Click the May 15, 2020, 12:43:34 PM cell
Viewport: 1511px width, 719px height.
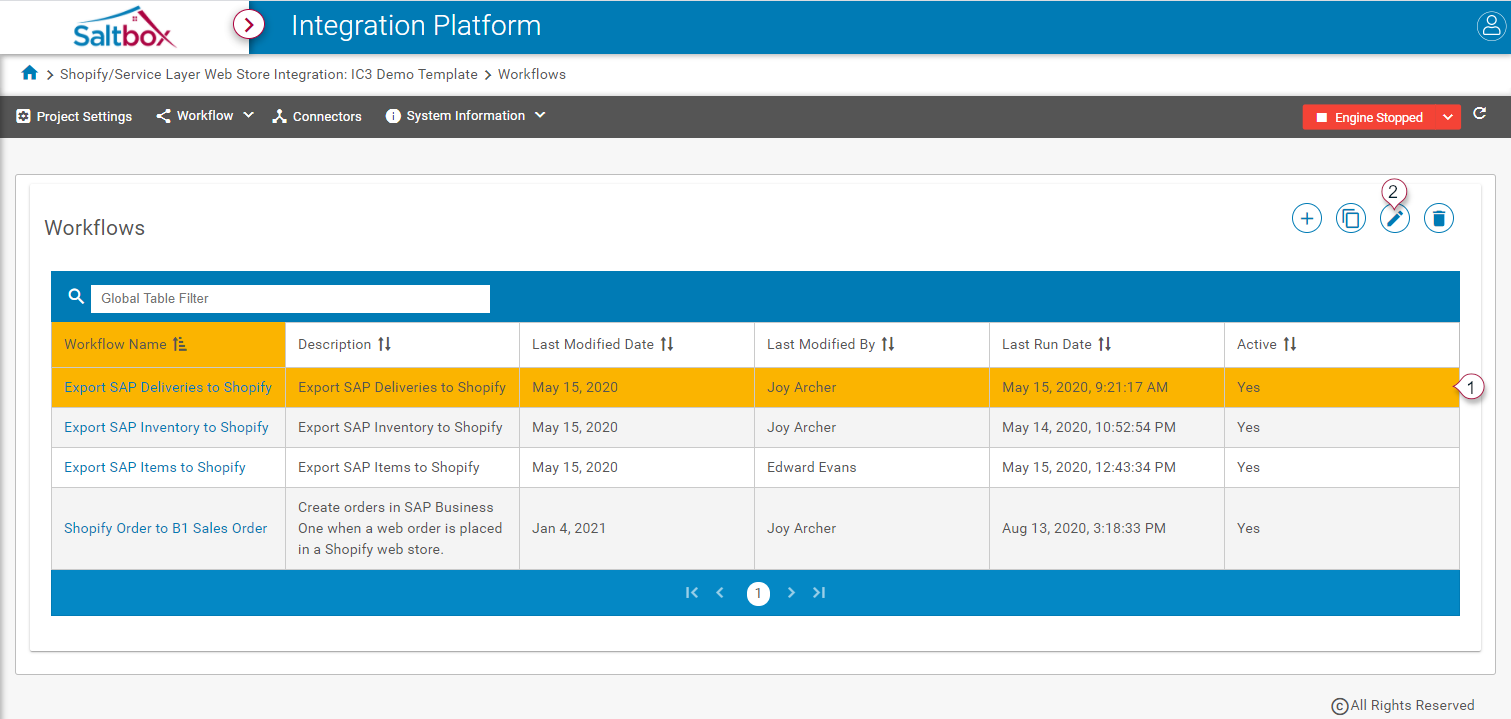1107,467
